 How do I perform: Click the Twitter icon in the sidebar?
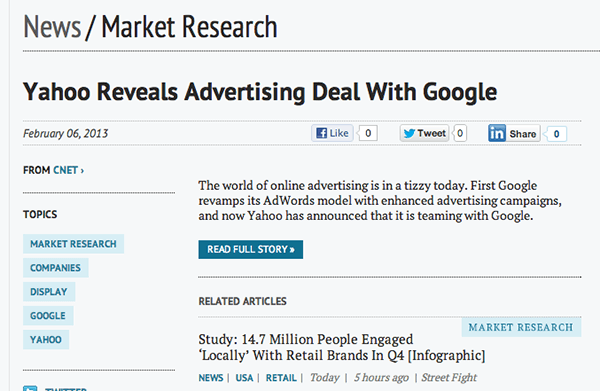point(30,388)
